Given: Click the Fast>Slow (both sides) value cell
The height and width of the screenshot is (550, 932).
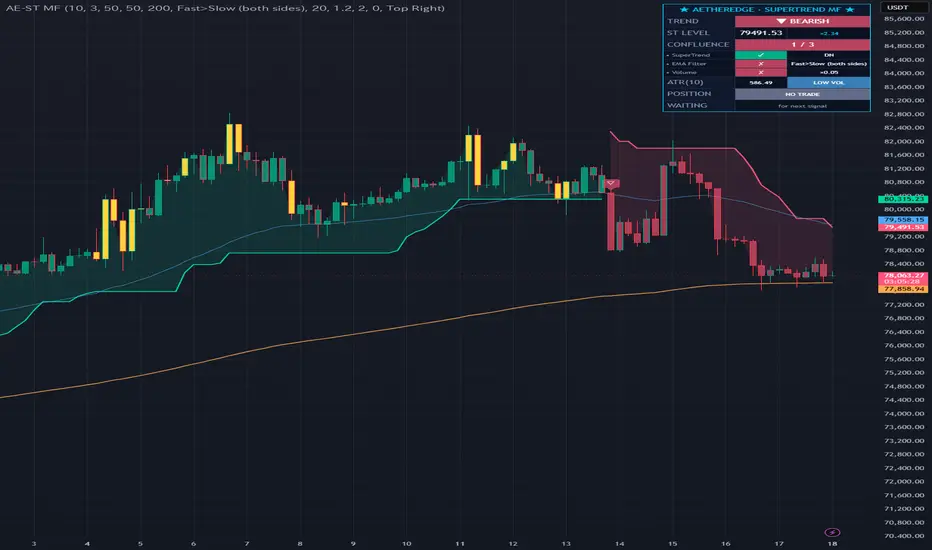Looking at the screenshot, I should click(829, 64).
